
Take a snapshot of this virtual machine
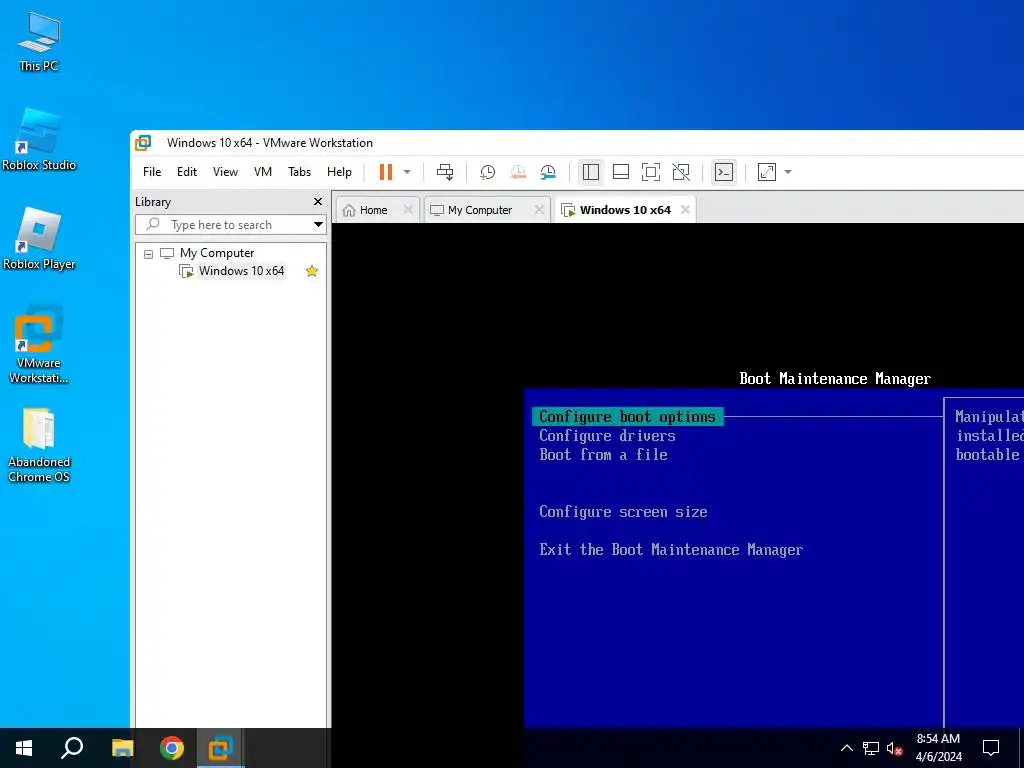point(487,172)
